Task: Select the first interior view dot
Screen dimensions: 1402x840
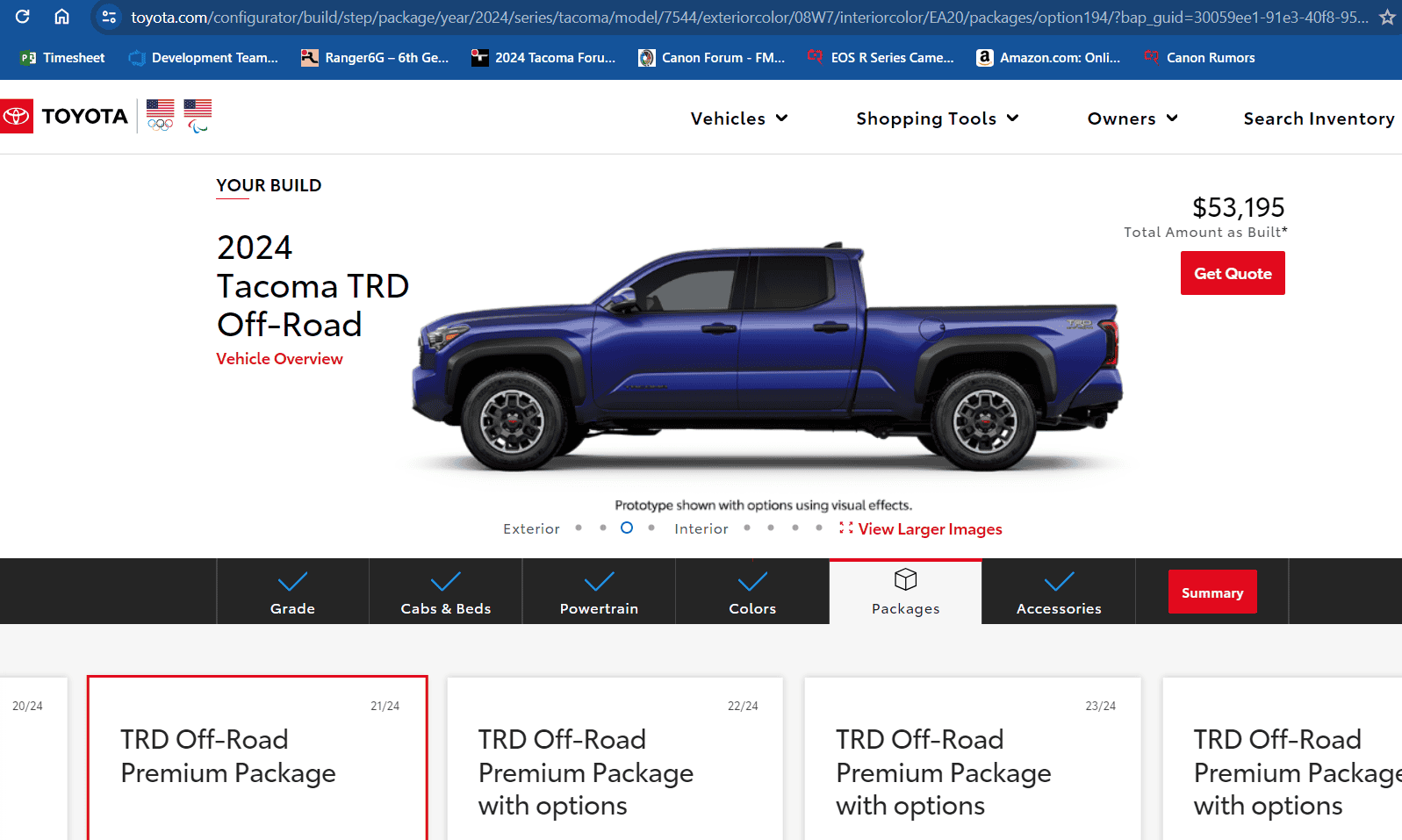Action: [x=747, y=528]
